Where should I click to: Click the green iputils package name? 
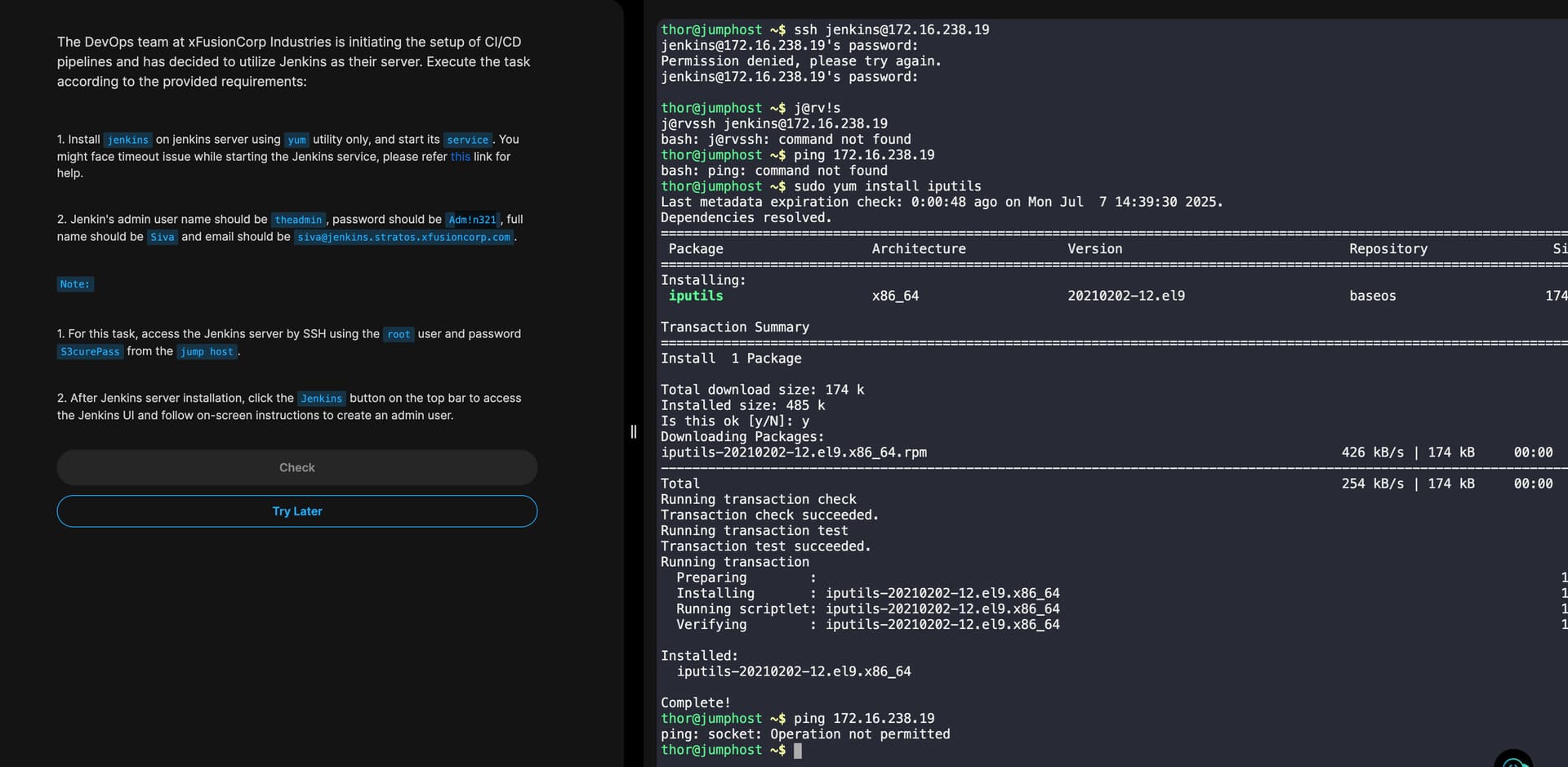pyautogui.click(x=696, y=296)
